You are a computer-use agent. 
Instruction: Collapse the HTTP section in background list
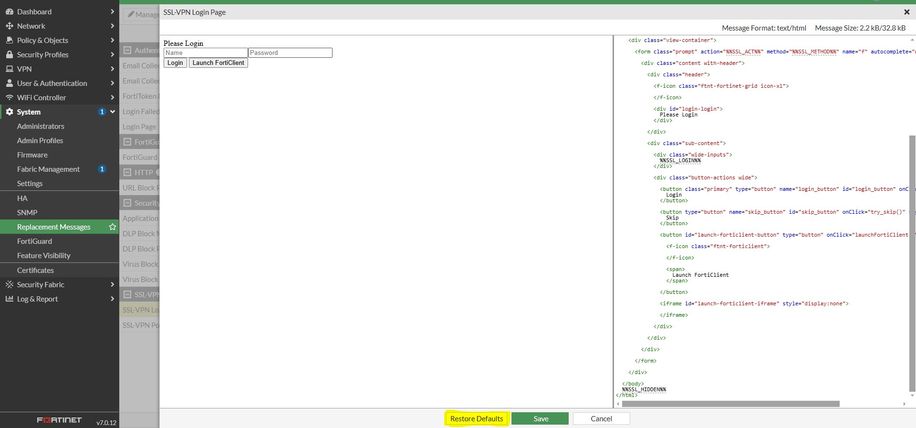128,172
